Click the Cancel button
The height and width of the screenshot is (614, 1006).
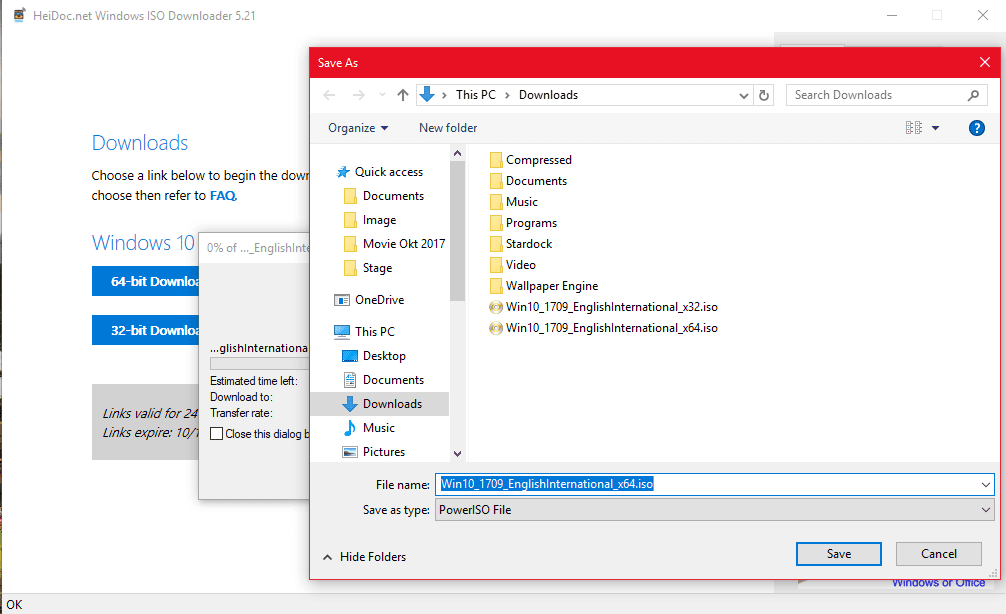tap(939, 554)
